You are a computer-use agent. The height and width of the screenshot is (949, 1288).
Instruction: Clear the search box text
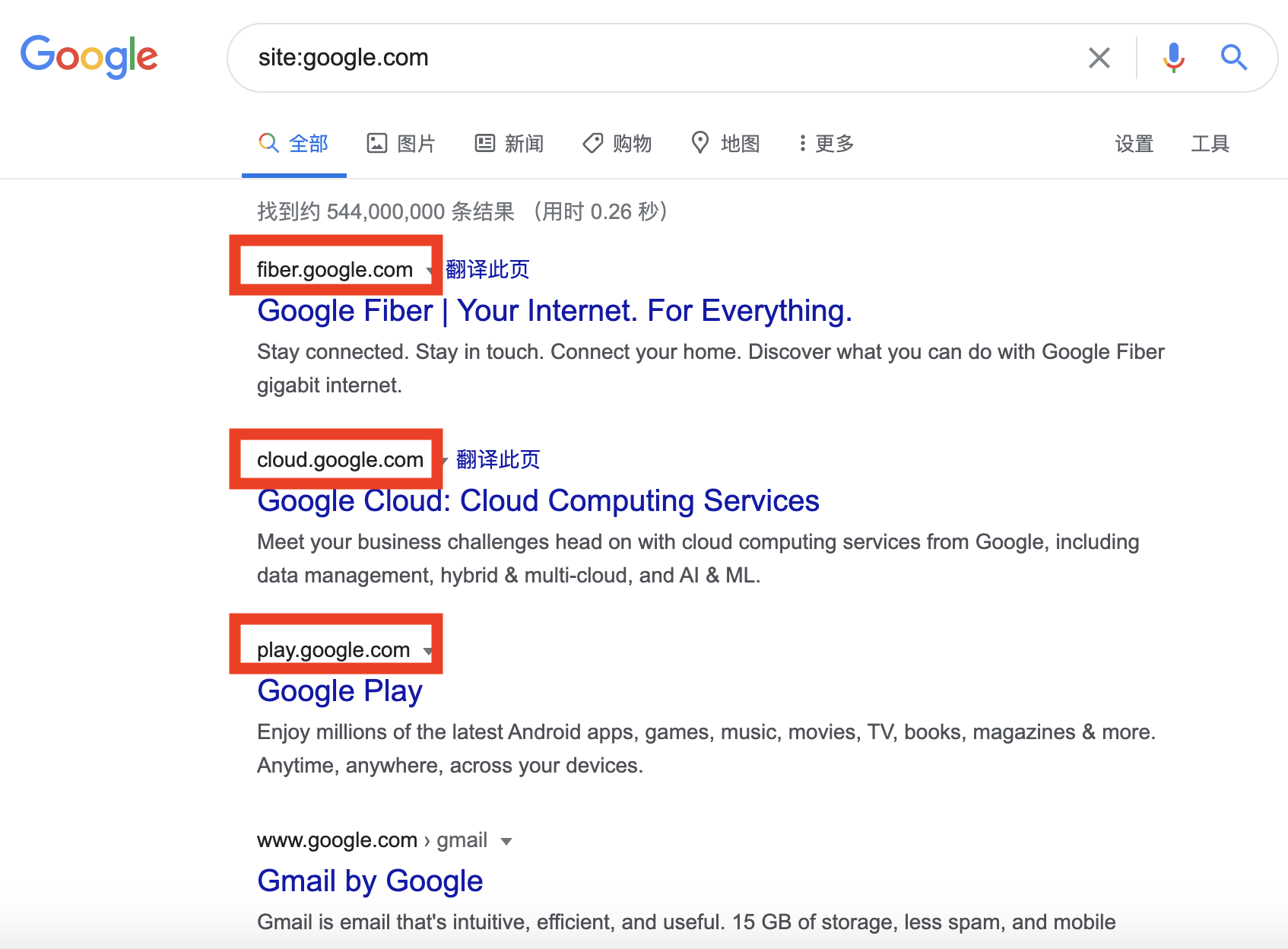tap(1099, 58)
